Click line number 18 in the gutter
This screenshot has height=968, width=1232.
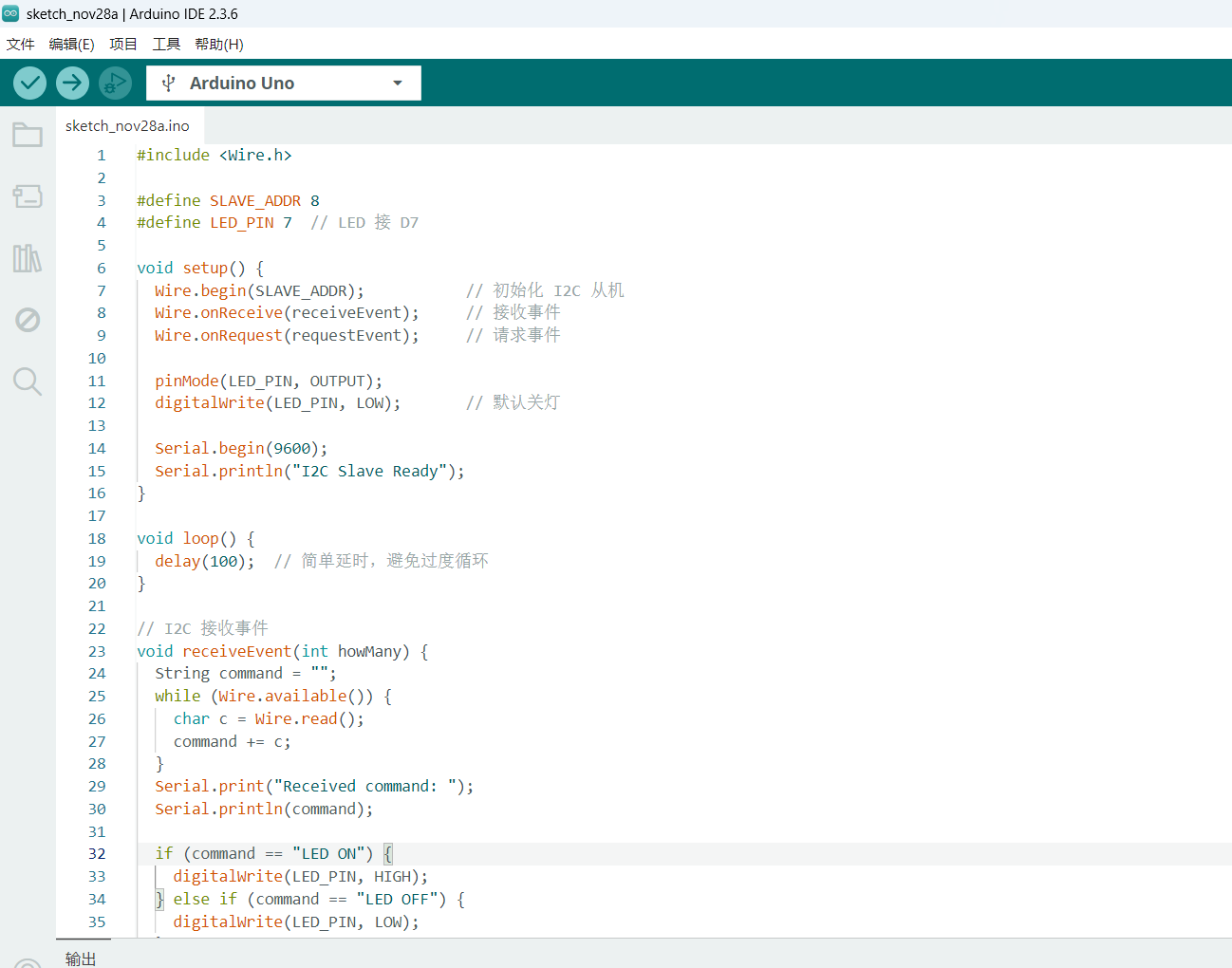tap(97, 539)
